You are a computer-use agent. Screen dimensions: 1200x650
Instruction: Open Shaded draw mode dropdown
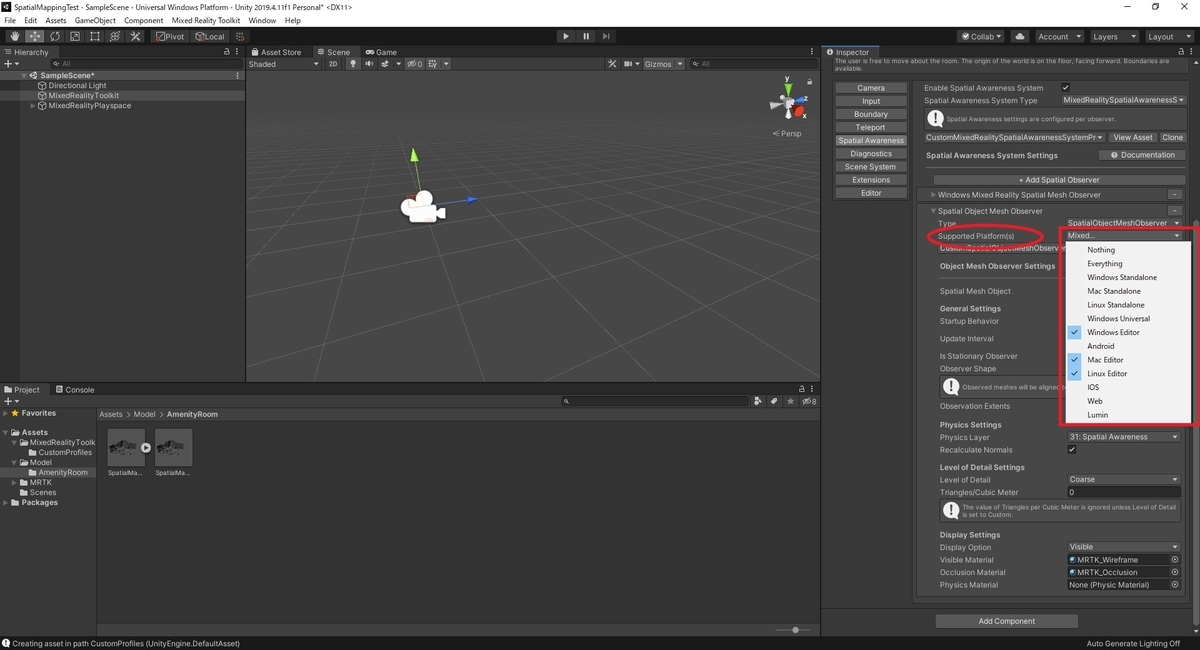pos(283,64)
